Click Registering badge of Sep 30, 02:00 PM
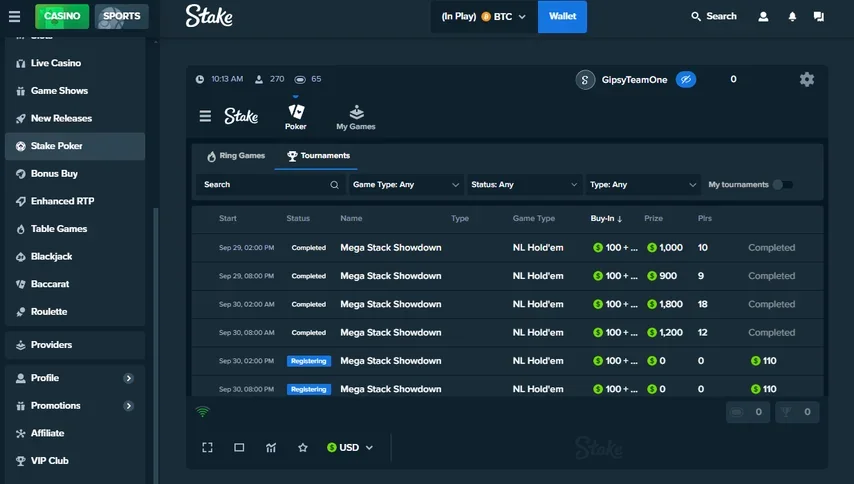The width and height of the screenshot is (854, 484). pos(309,361)
